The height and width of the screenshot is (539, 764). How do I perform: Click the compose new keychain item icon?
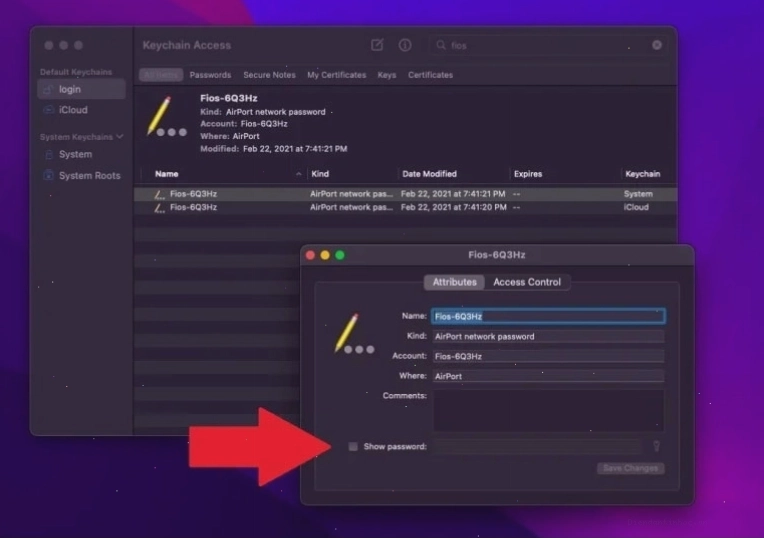click(377, 45)
